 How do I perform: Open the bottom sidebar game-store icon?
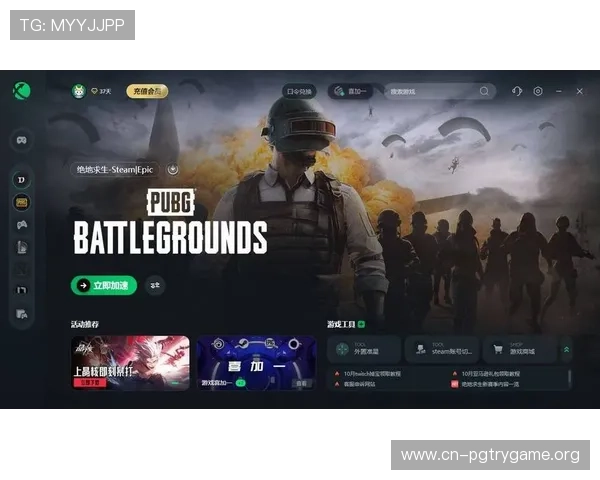coord(21,314)
